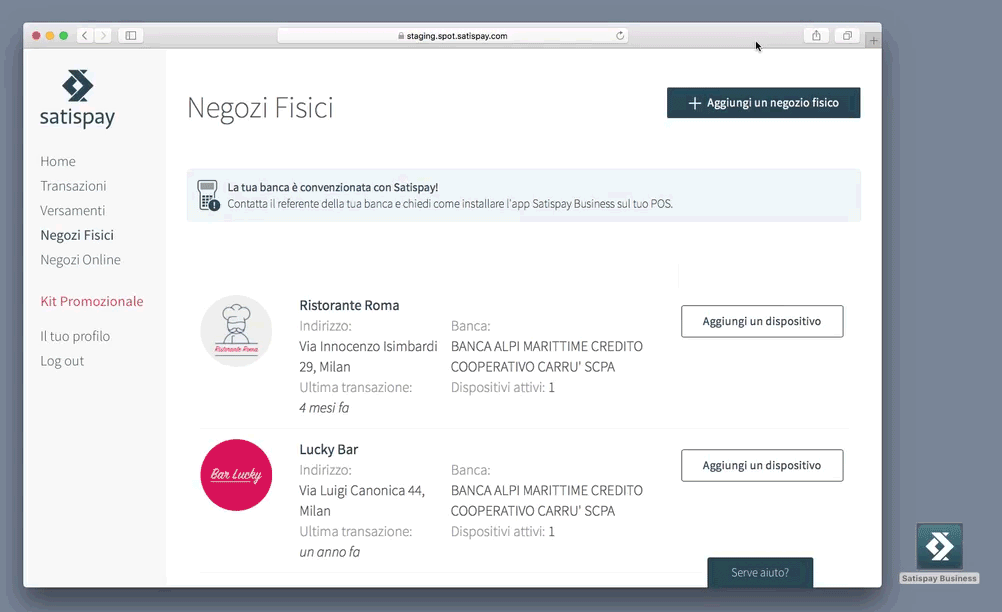Click the 'Banca:' label under Lucky Bar
The height and width of the screenshot is (612, 1002).
(x=471, y=470)
